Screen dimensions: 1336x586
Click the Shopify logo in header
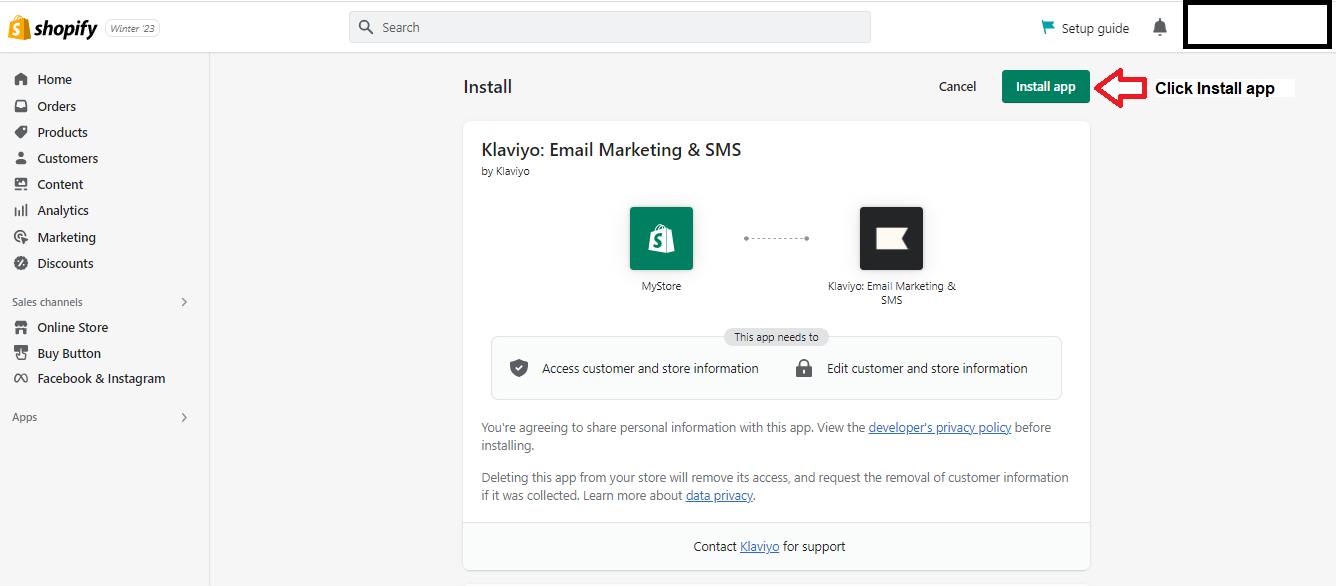point(54,28)
